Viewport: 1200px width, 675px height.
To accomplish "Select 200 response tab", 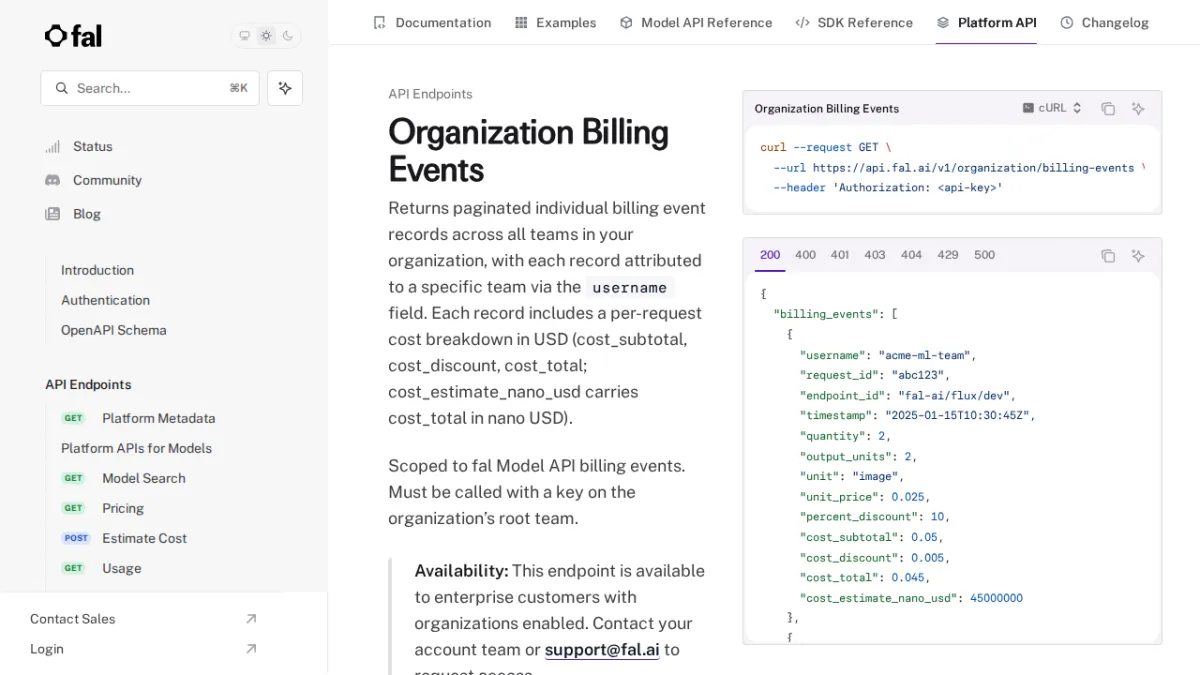I will (x=770, y=255).
